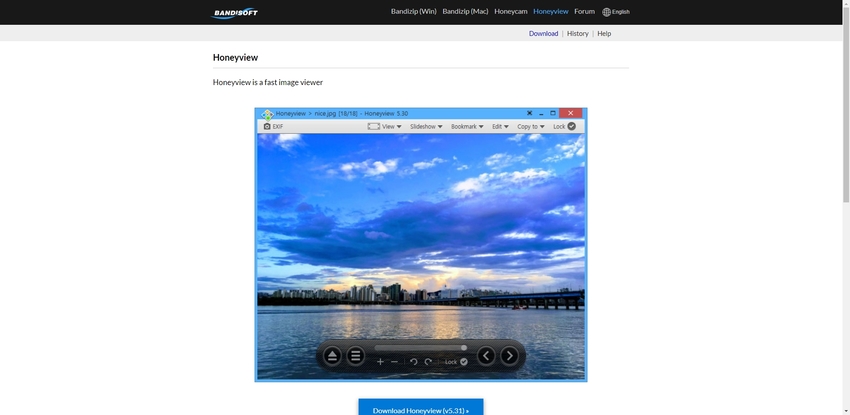Expand the Slideshow dropdown

pos(426,127)
